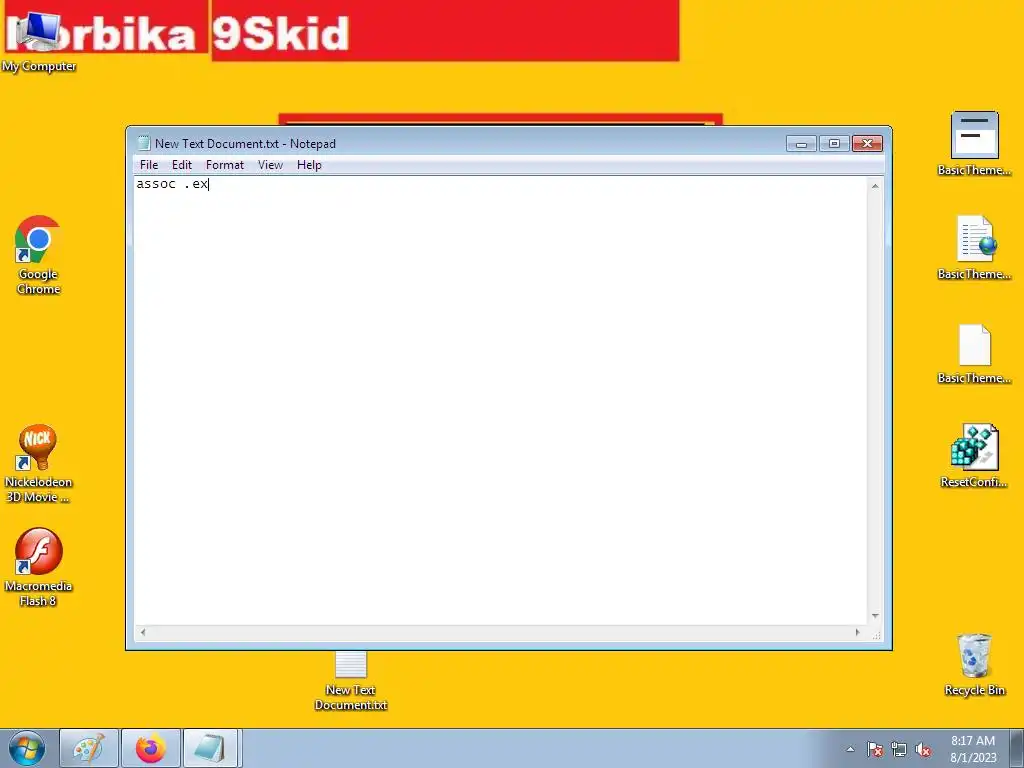This screenshot has height=768, width=1024.
Task: Click the horizontal scrollbar left arrow
Action: click(143, 632)
